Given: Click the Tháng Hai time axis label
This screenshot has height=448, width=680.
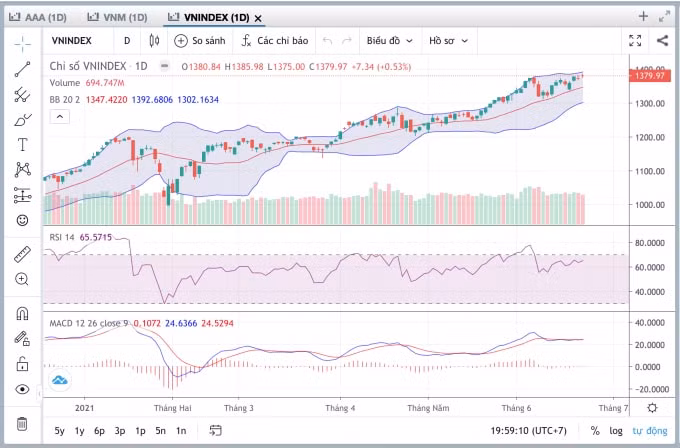Looking at the screenshot, I should click(173, 408).
